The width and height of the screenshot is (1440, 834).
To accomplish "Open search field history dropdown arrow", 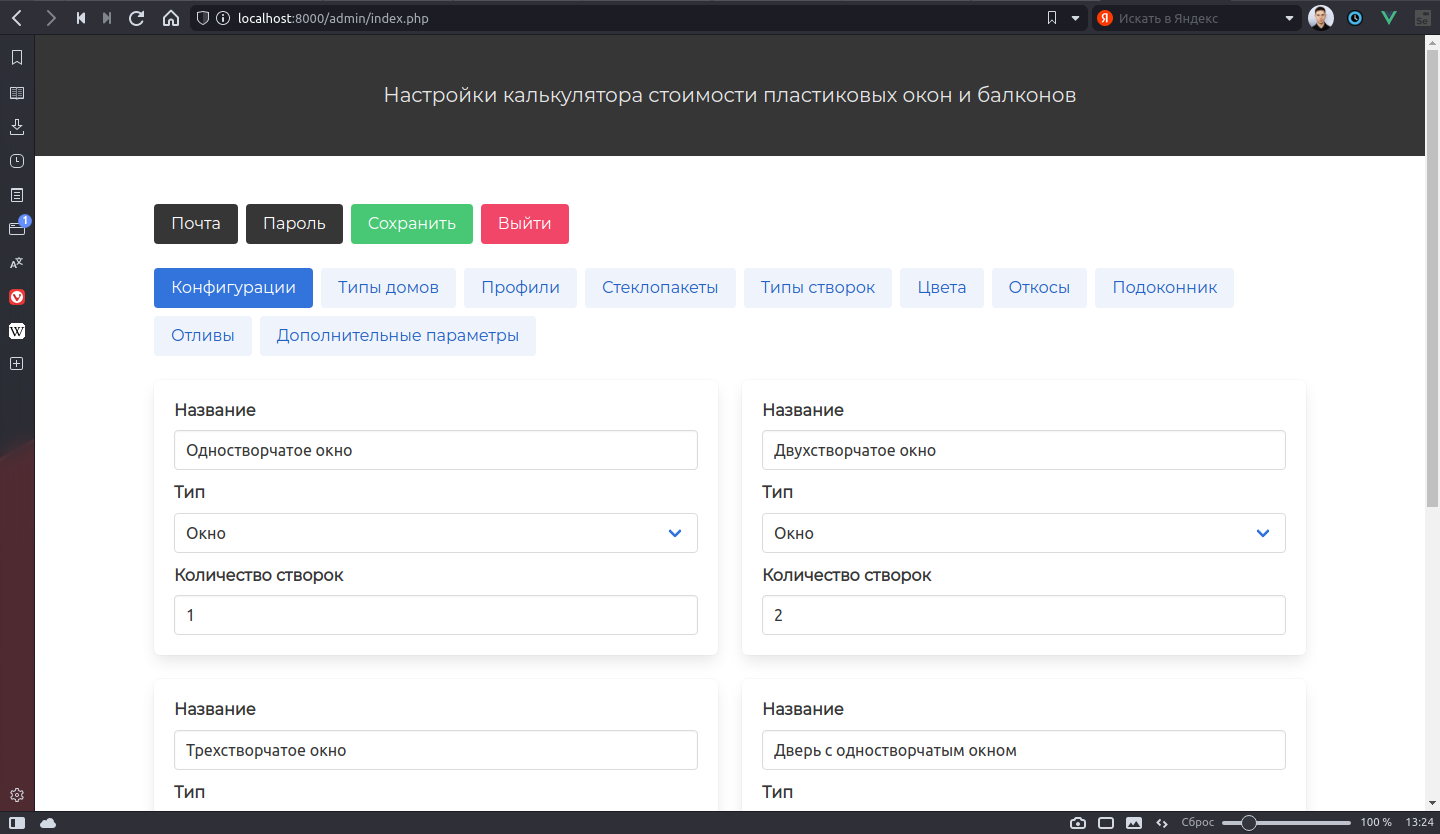I will (x=1290, y=18).
